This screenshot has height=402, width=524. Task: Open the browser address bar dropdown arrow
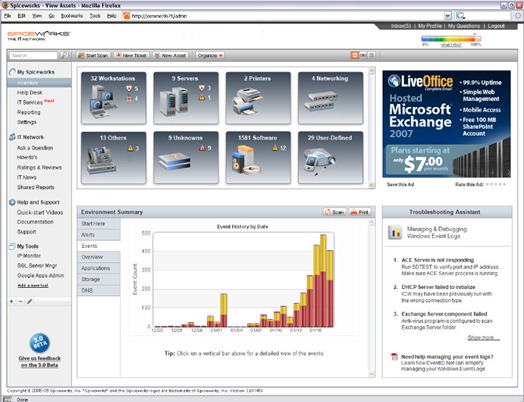448,16
